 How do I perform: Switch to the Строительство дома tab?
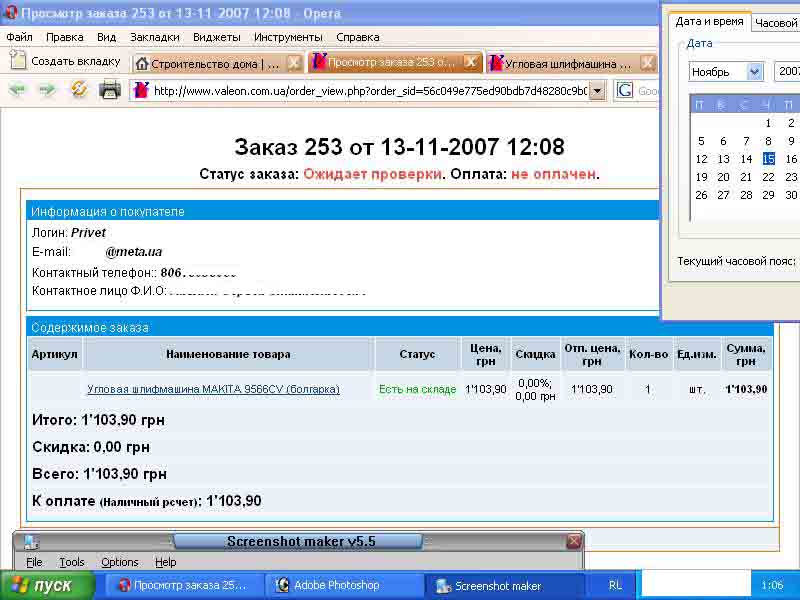[215, 64]
